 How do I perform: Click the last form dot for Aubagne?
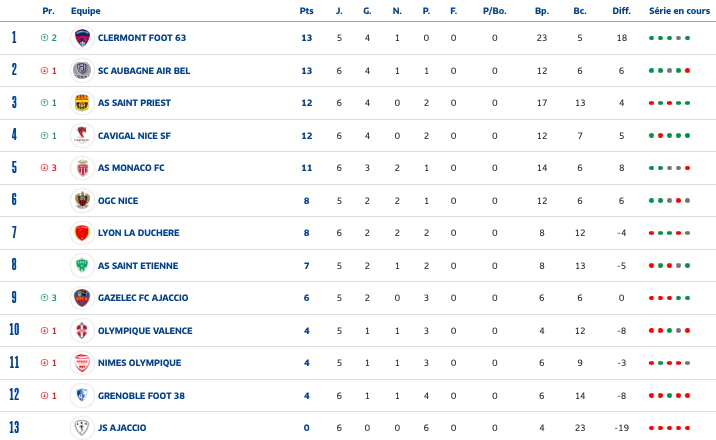(x=687, y=71)
